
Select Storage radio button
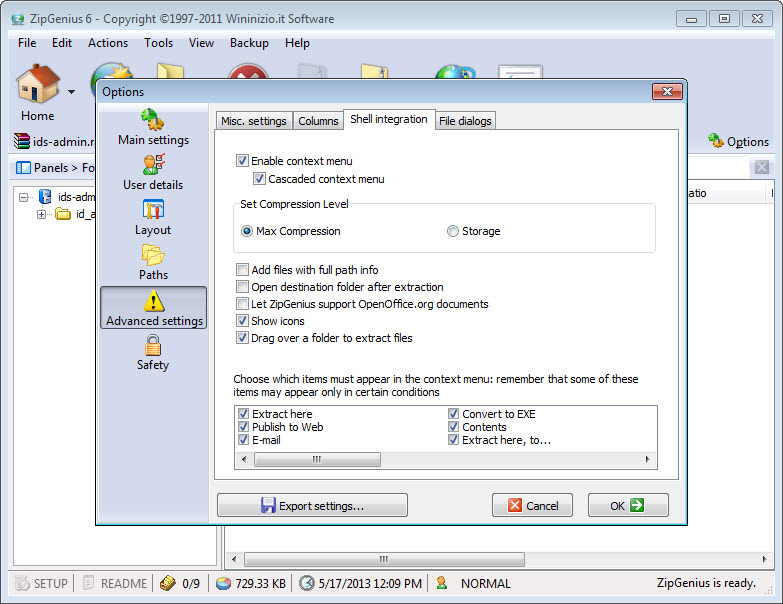click(x=452, y=231)
